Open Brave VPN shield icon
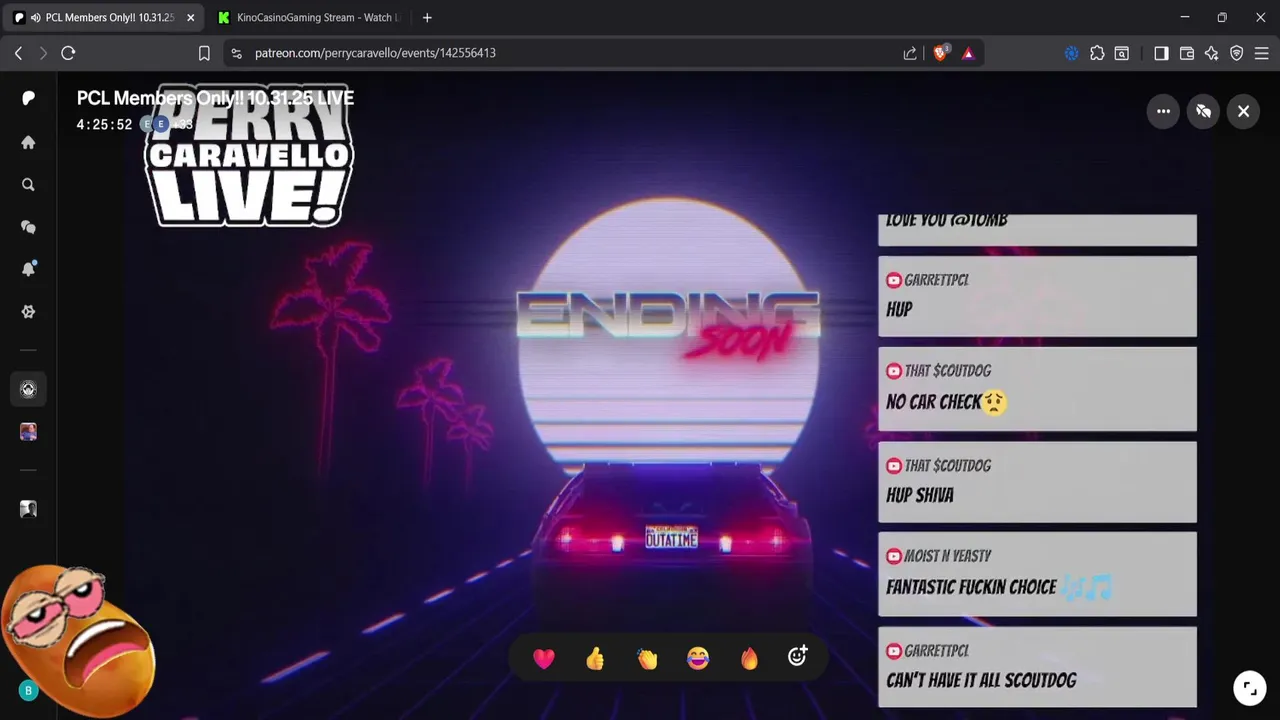 1237,53
